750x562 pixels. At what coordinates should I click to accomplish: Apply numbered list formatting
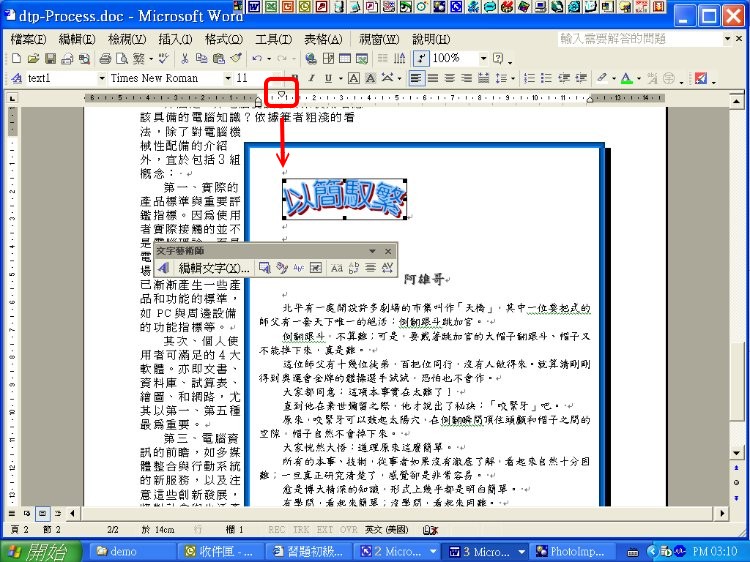(x=529, y=78)
